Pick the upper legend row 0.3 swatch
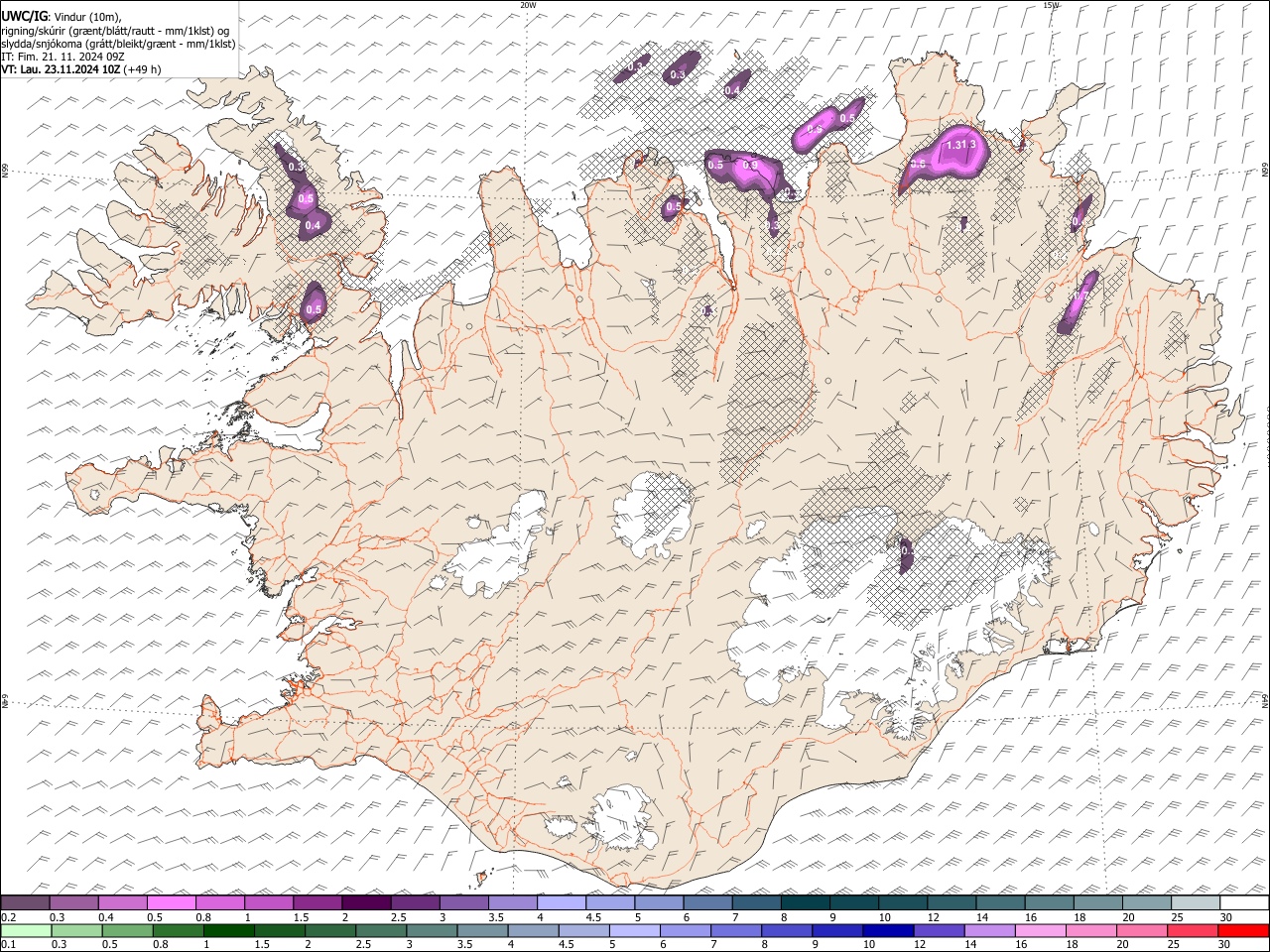 tap(74, 903)
